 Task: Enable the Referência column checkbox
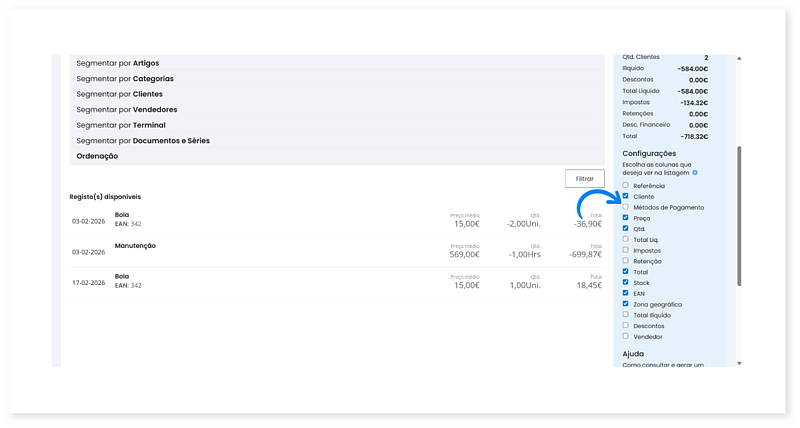coord(626,186)
